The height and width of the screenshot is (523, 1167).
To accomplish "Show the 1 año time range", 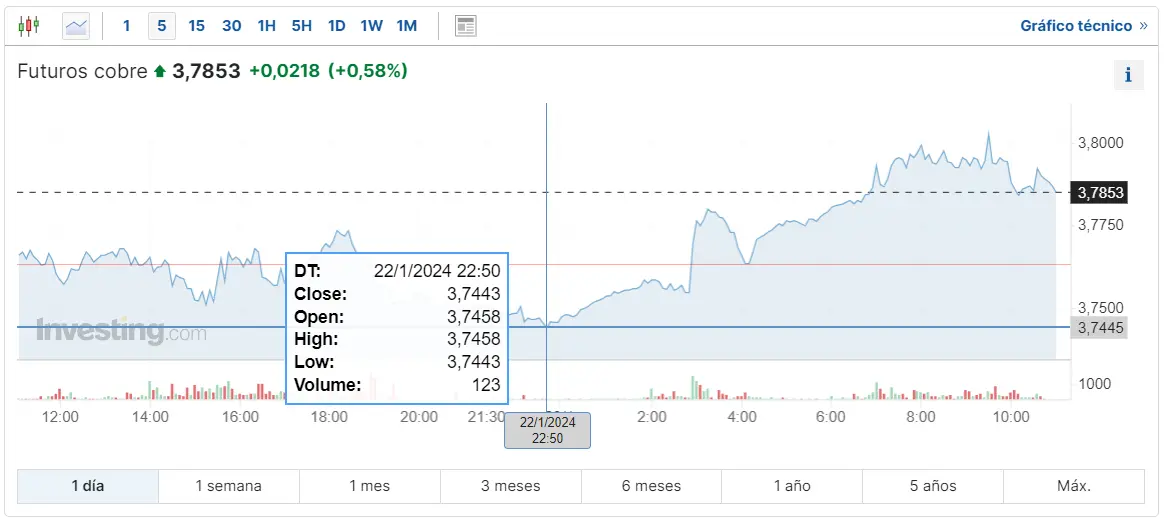I will (x=791, y=486).
